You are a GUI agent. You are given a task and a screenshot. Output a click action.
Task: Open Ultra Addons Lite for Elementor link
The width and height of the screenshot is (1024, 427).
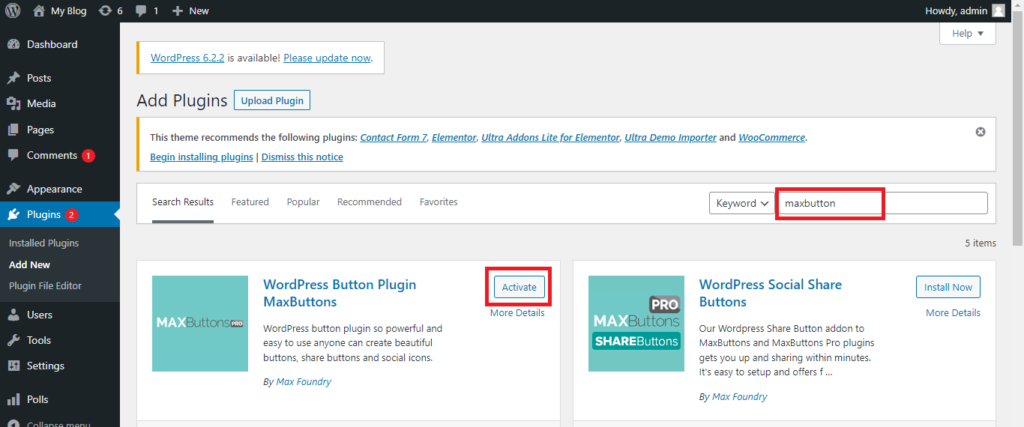pyautogui.click(x=550, y=138)
